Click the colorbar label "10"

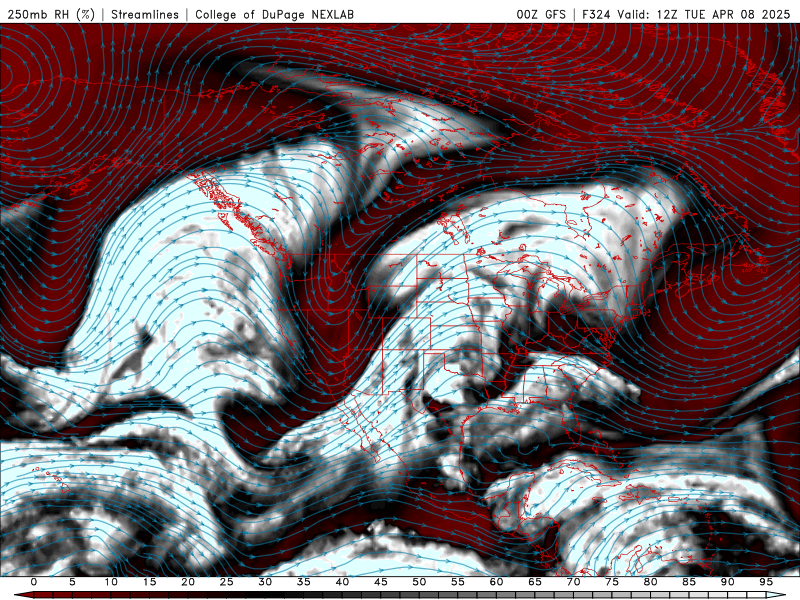pyautogui.click(x=111, y=582)
